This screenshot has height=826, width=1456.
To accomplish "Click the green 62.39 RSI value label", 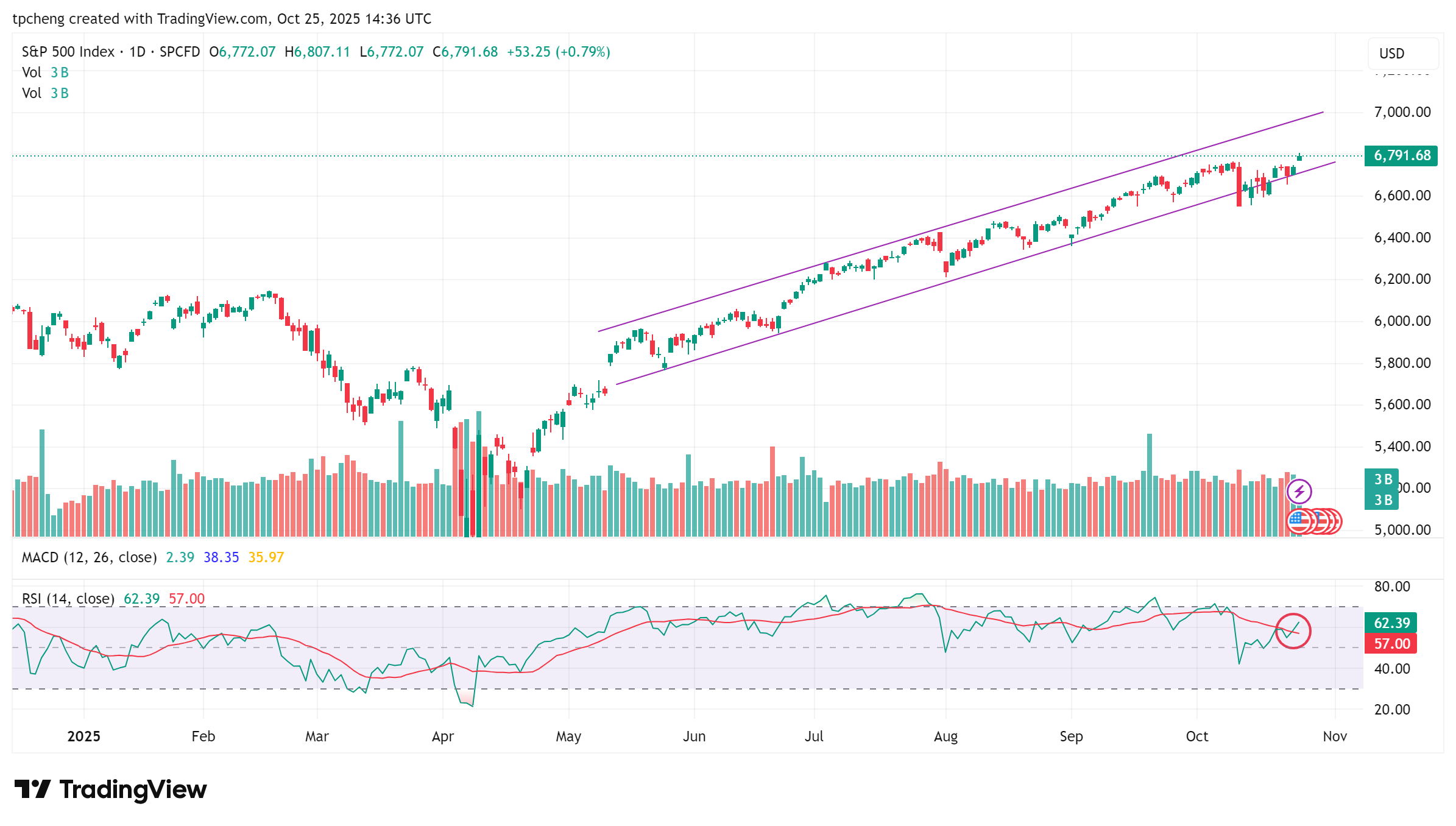I will (x=1391, y=623).
